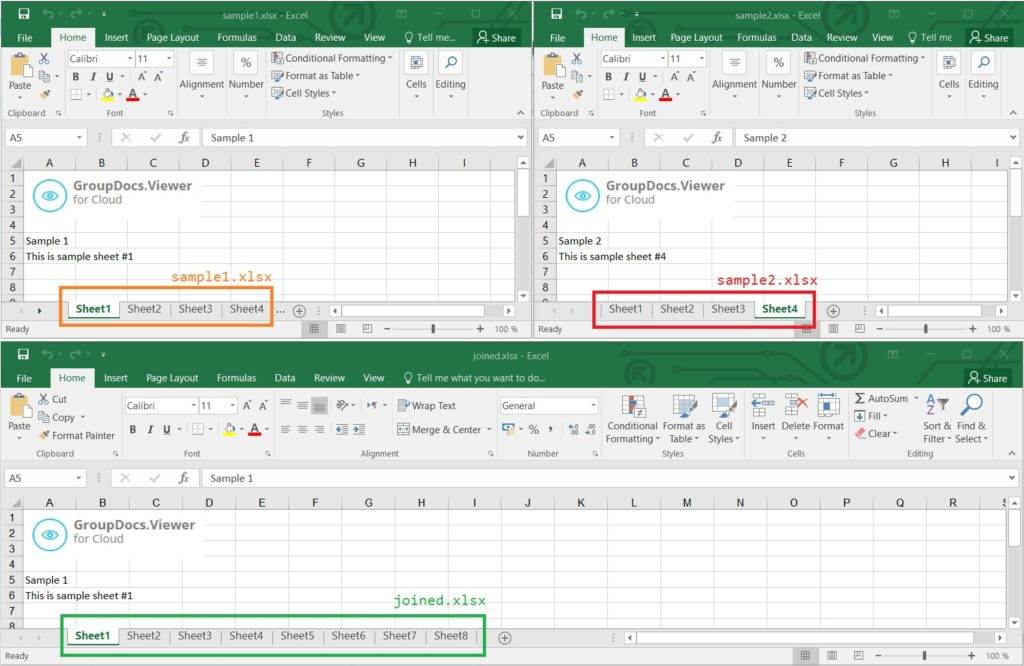The image size is (1024, 666).
Task: Open Sort & Filter in joined.xlsx
Action: point(935,418)
